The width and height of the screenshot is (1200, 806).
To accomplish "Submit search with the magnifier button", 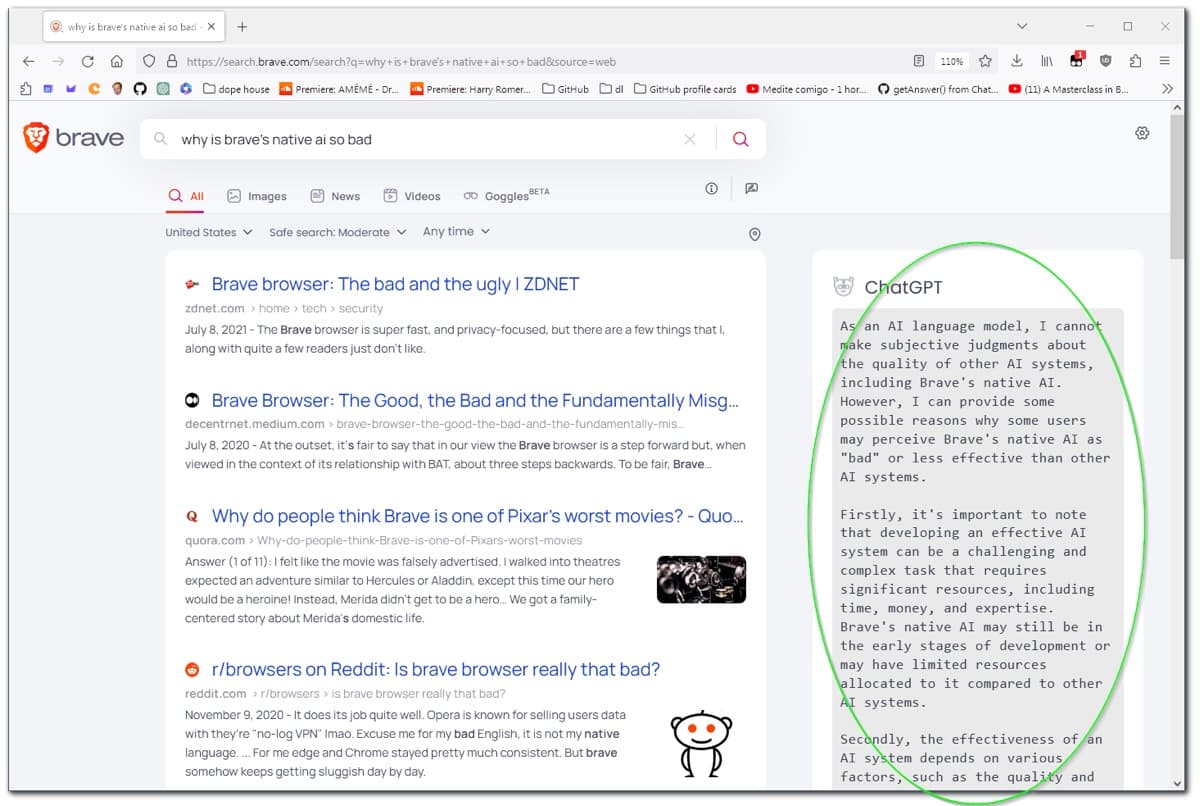I will coord(740,139).
